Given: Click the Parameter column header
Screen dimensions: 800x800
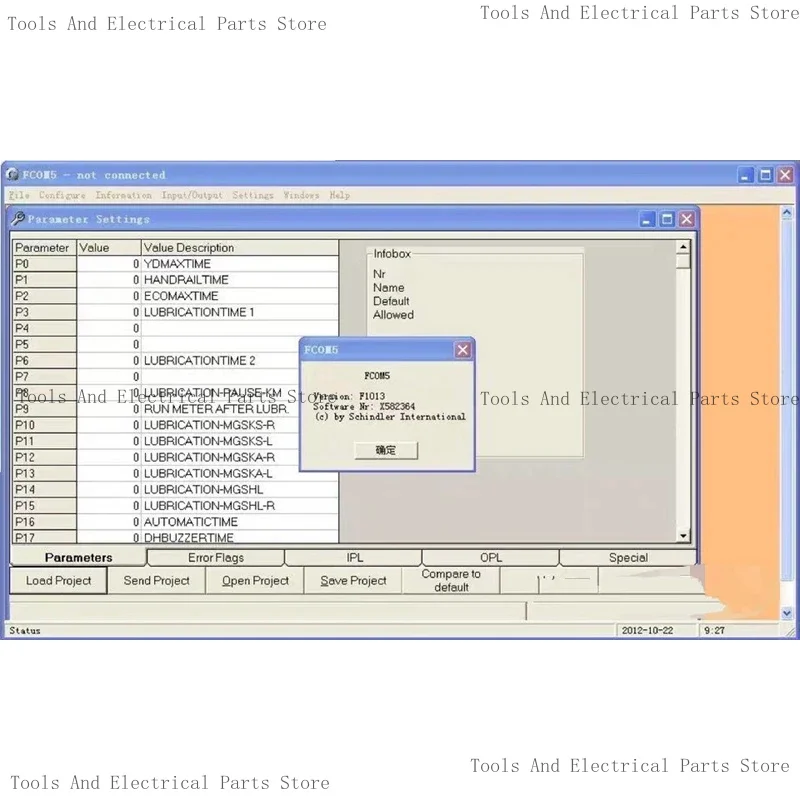Looking at the screenshot, I should [x=44, y=248].
